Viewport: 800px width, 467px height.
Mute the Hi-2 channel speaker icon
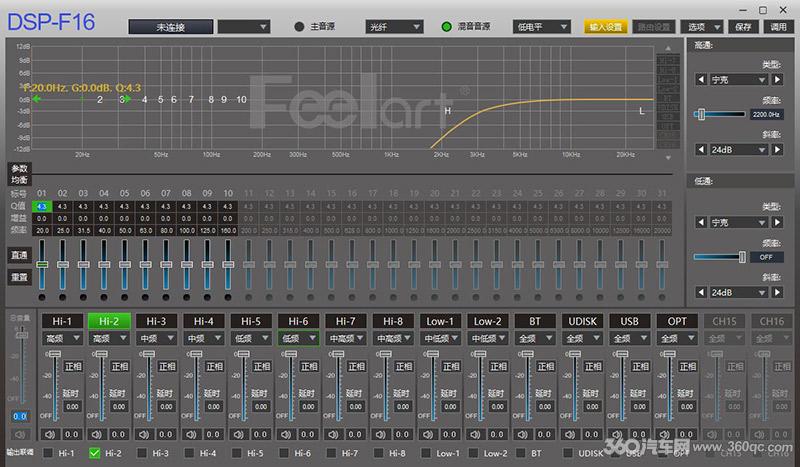(97, 434)
